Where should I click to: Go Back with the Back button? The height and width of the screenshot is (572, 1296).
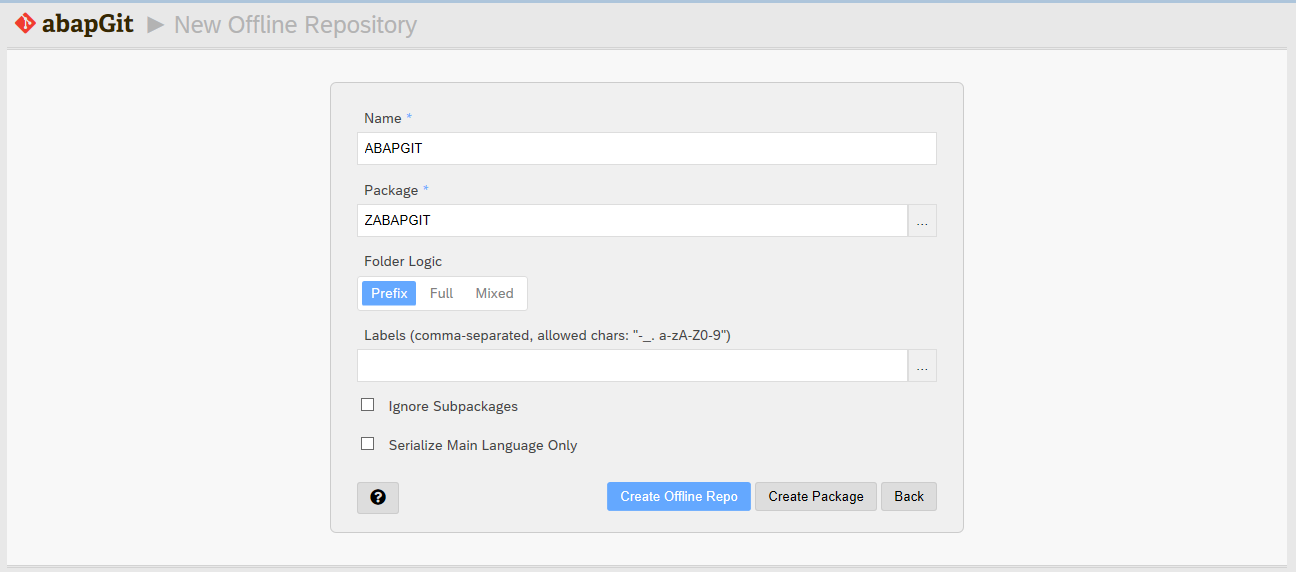(909, 496)
